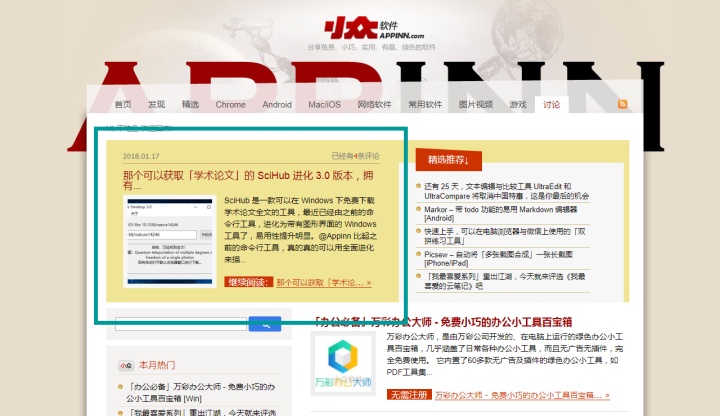The height and width of the screenshot is (416, 720).
Task: Open the 「办公必备」万彩办公大师 [Win] hot list item
Action: tap(201, 393)
